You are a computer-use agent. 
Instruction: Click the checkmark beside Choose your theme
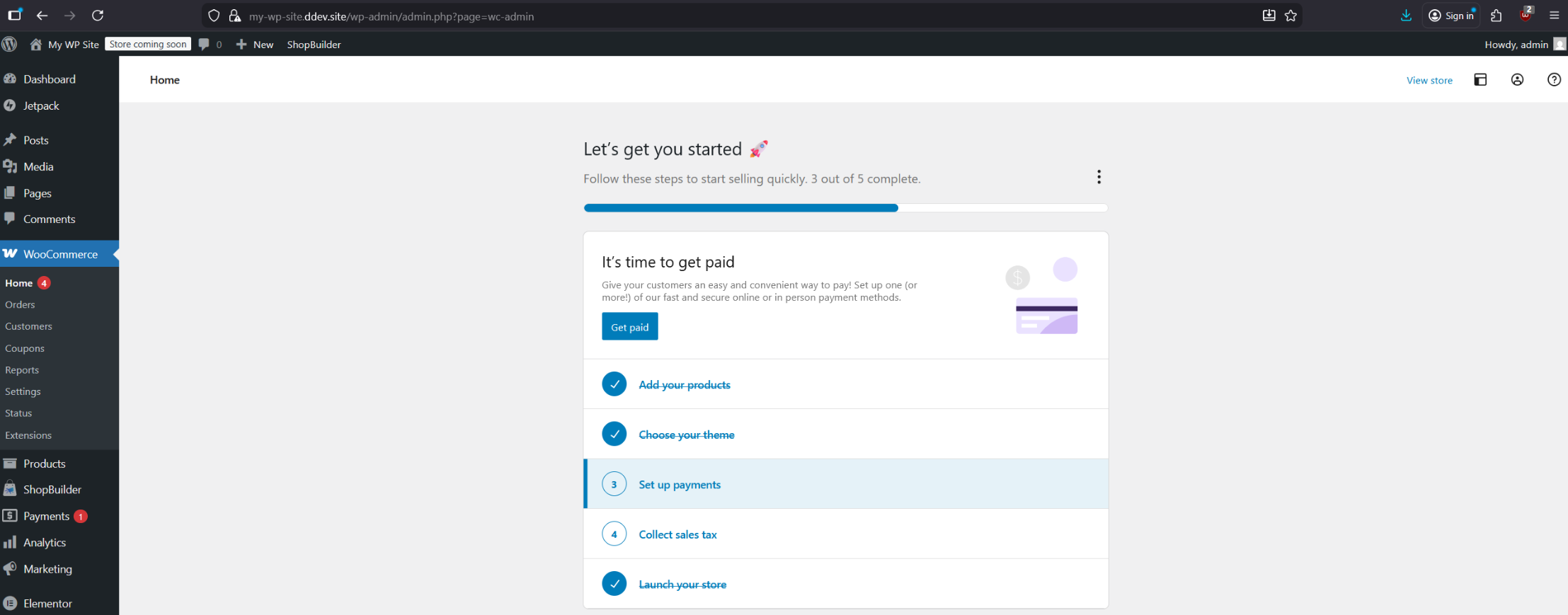[614, 434]
